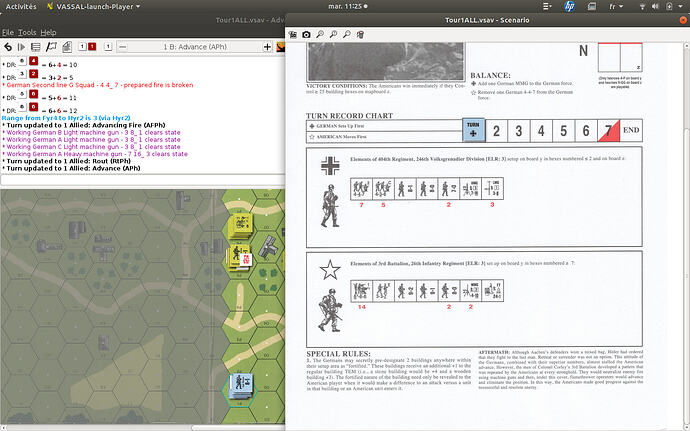This screenshot has width=690, height=431.
Task: Click the orange icon right of plus
Action: click(x=280, y=47)
